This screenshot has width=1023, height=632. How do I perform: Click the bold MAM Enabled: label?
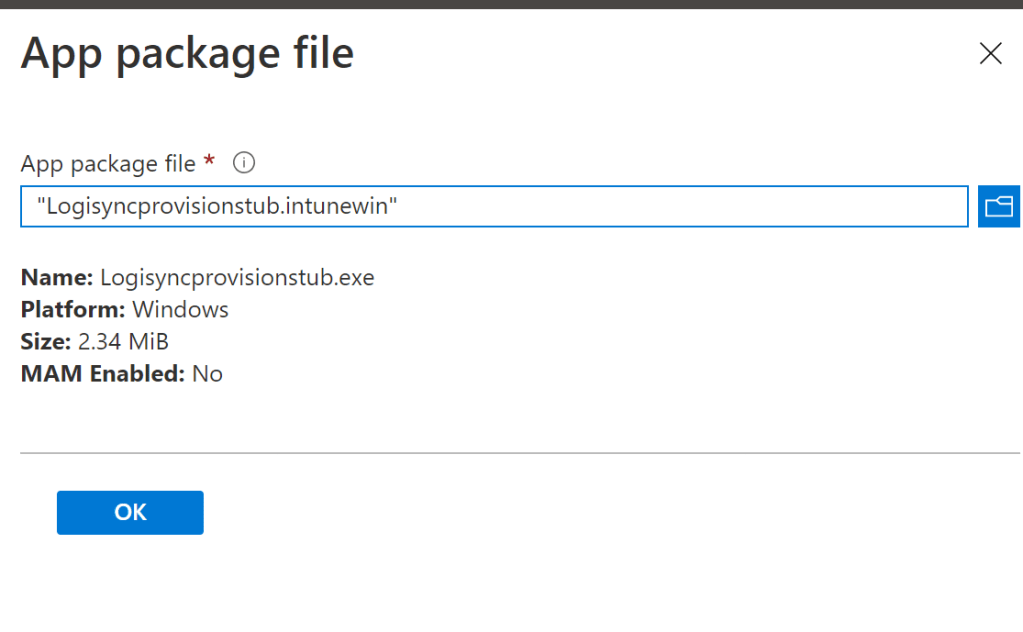[x=103, y=374]
